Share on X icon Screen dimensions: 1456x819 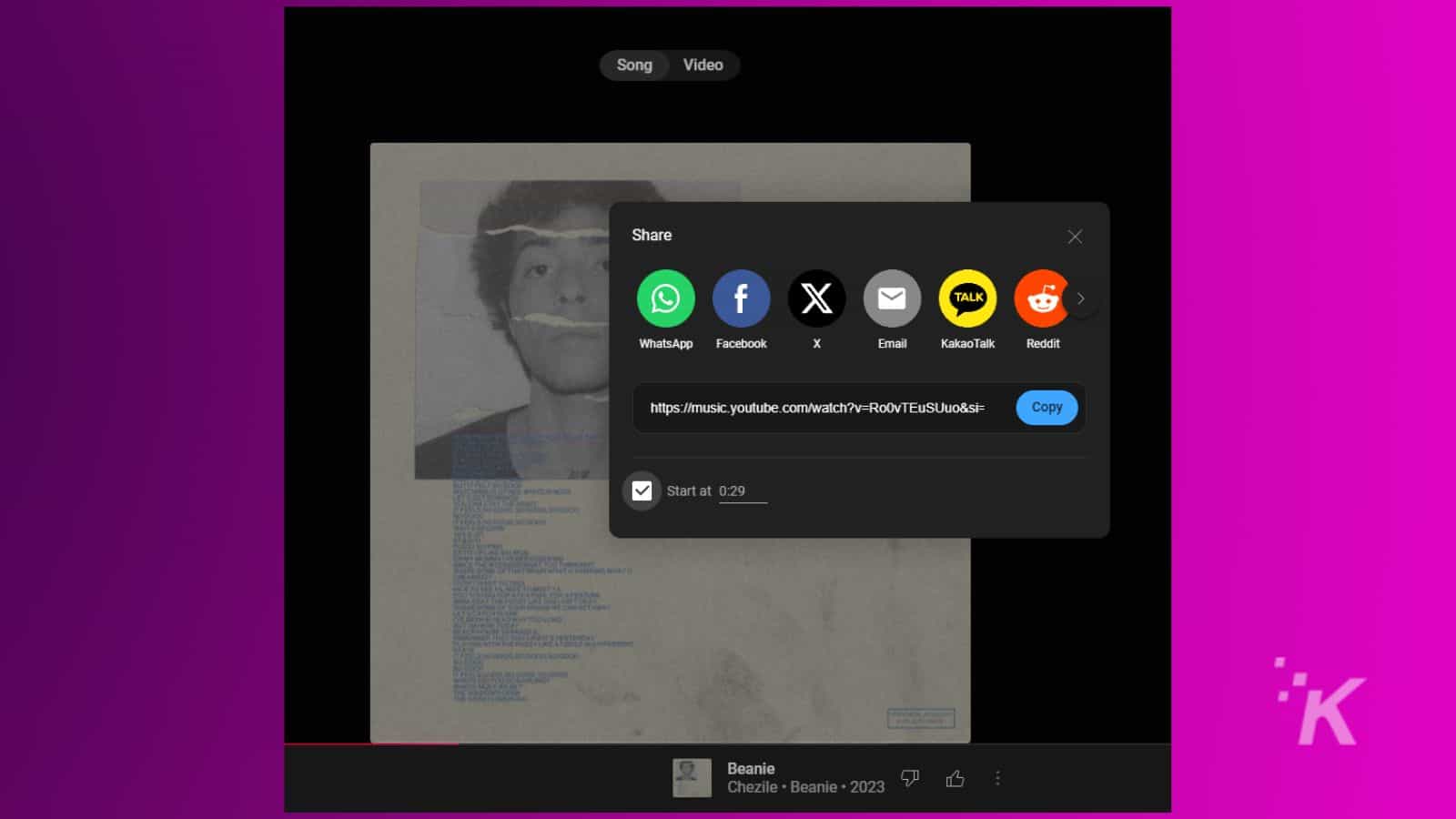point(816,298)
